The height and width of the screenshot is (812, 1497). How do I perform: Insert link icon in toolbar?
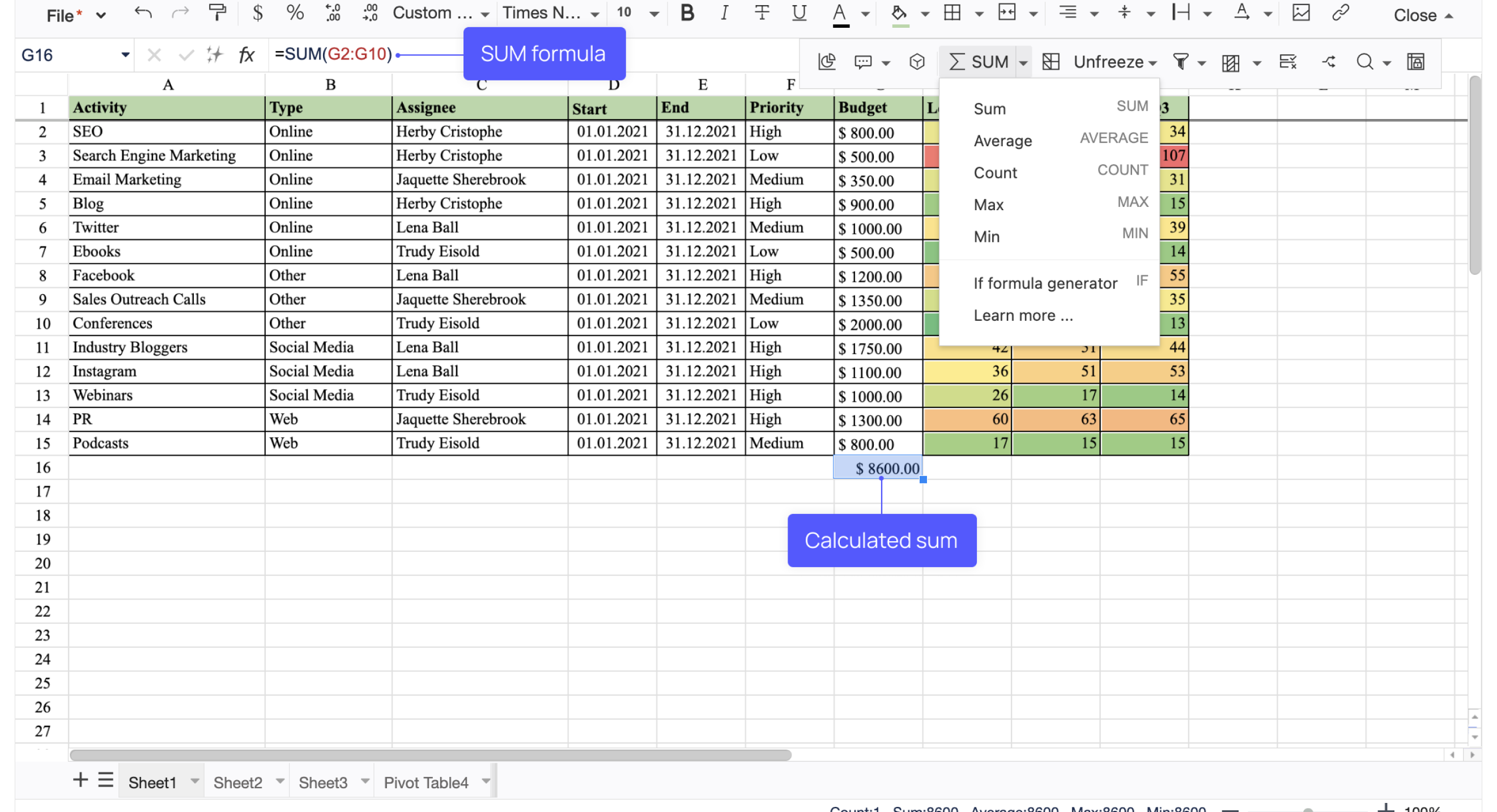(1341, 13)
